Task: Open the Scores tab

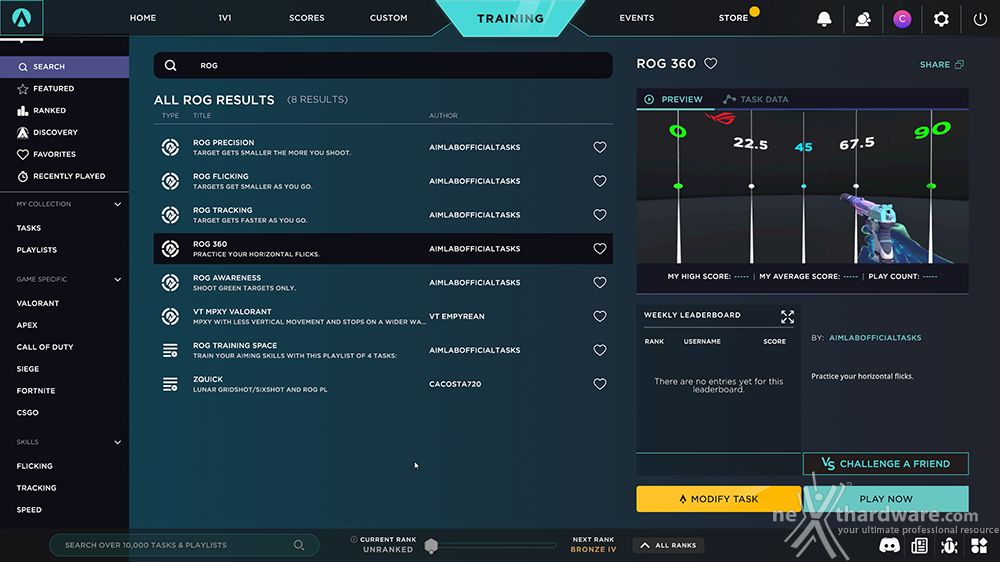Action: click(x=307, y=18)
